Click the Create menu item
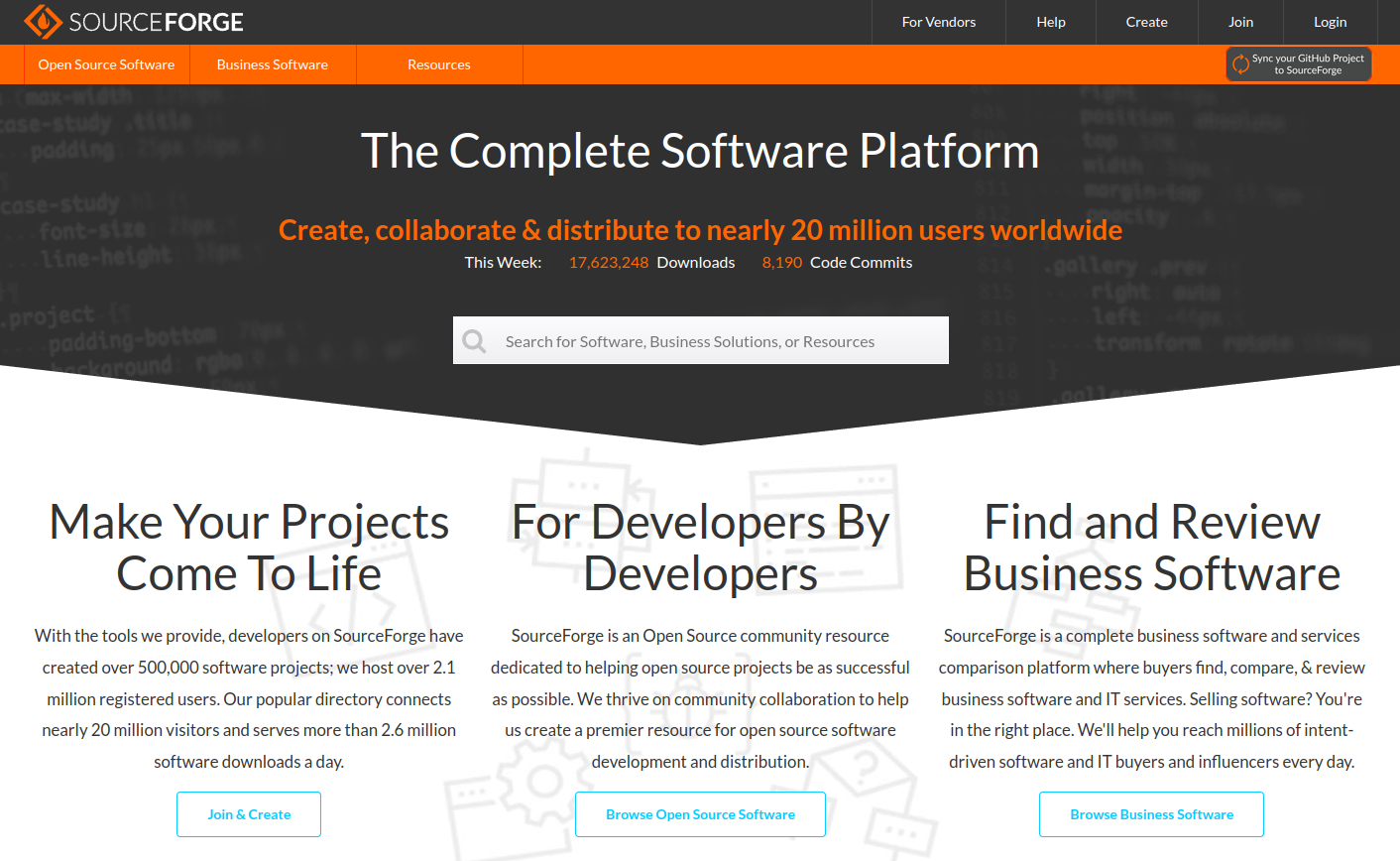The height and width of the screenshot is (861, 1400). coord(1146,21)
